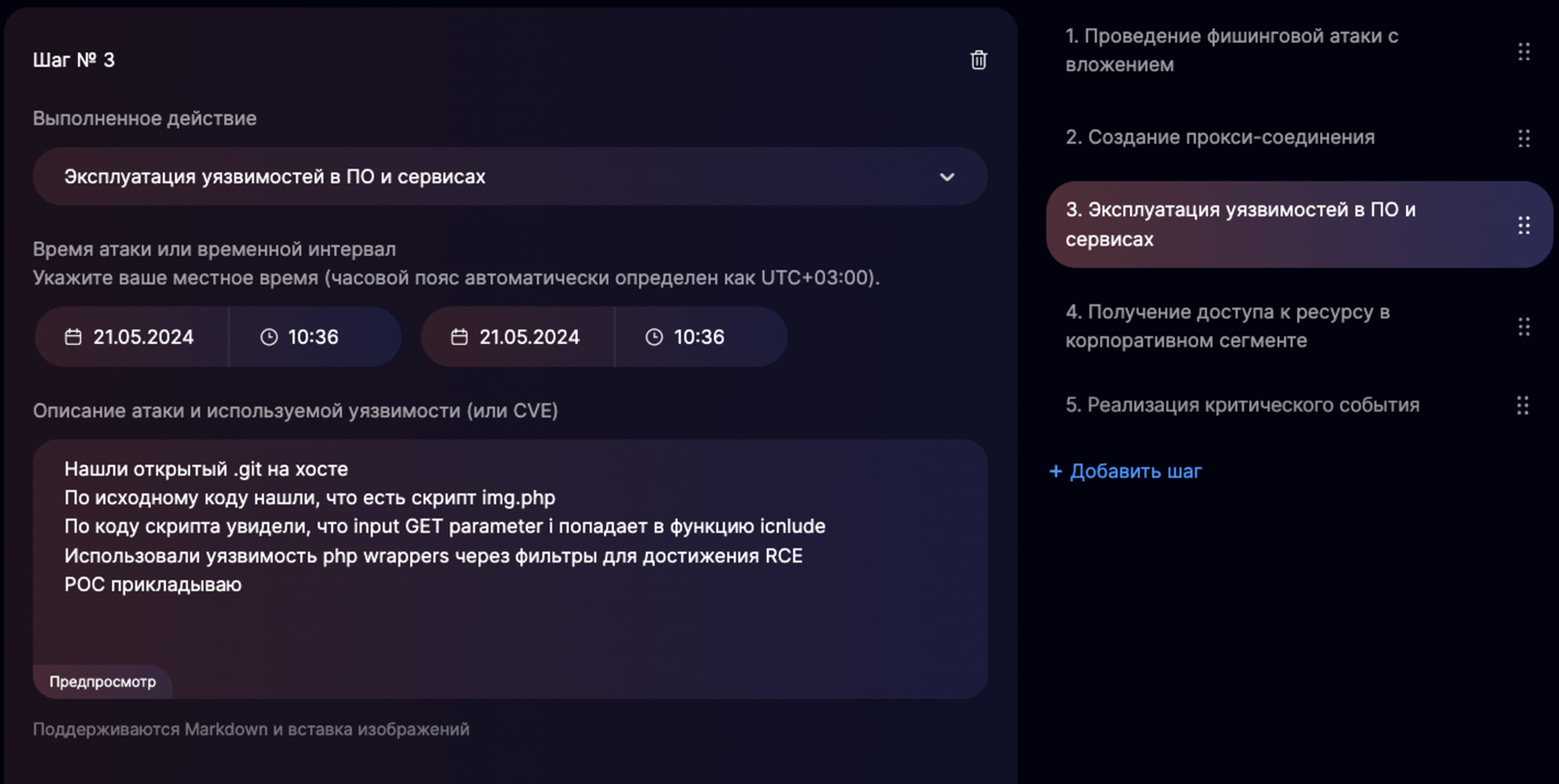Click calendar icon in the start date field

coord(73,337)
